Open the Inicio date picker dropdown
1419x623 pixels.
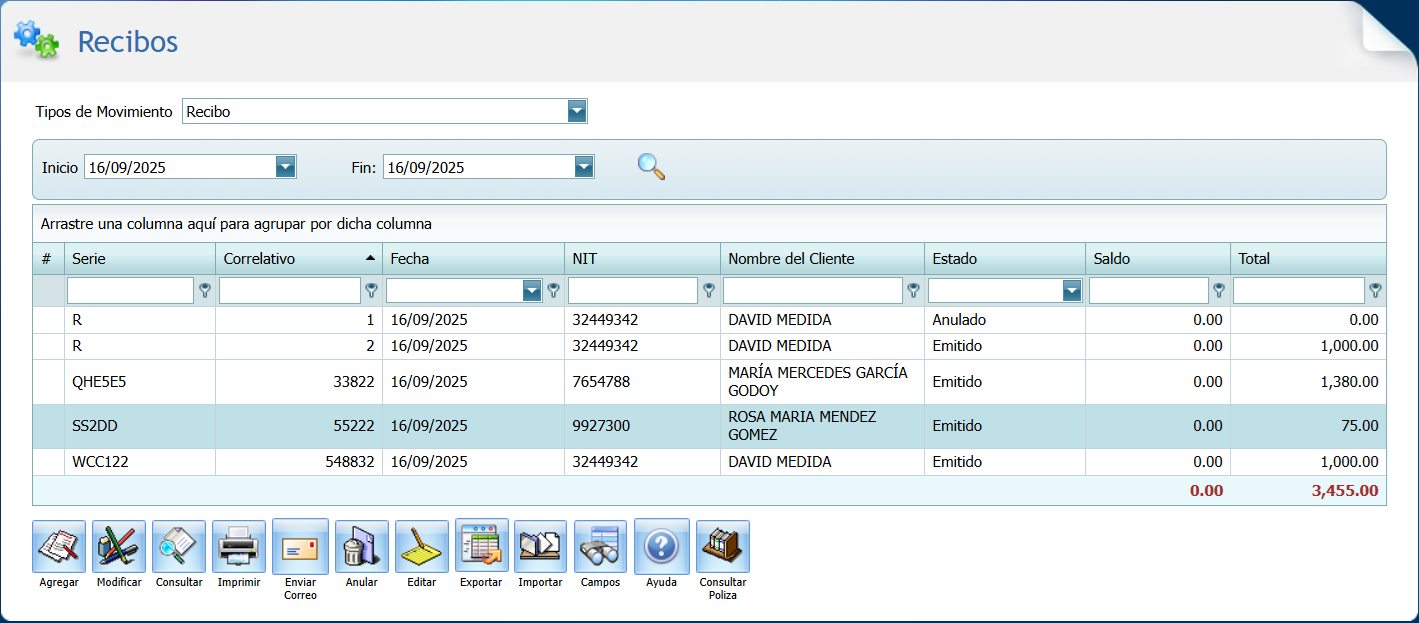tap(286, 167)
